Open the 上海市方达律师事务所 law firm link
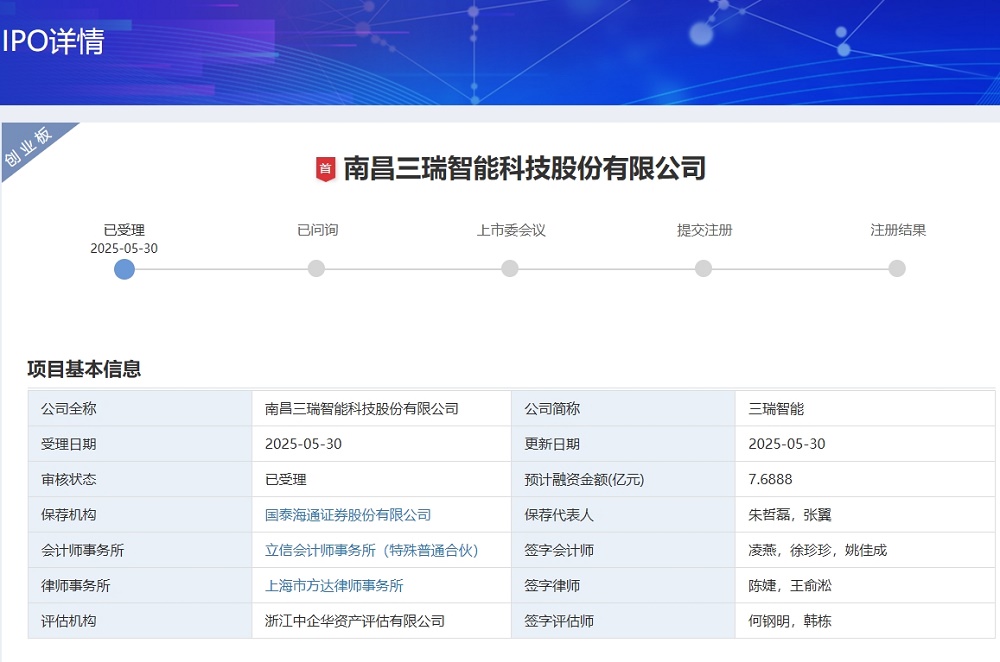 [331, 586]
